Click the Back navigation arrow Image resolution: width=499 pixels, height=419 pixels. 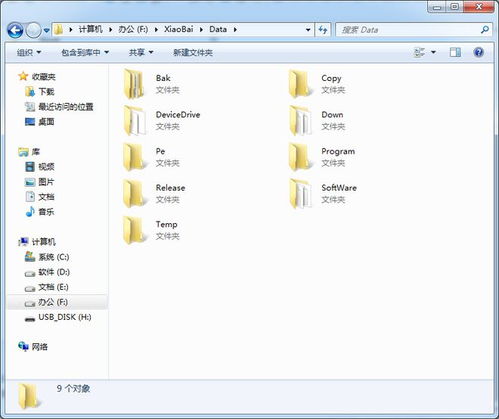pos(15,30)
